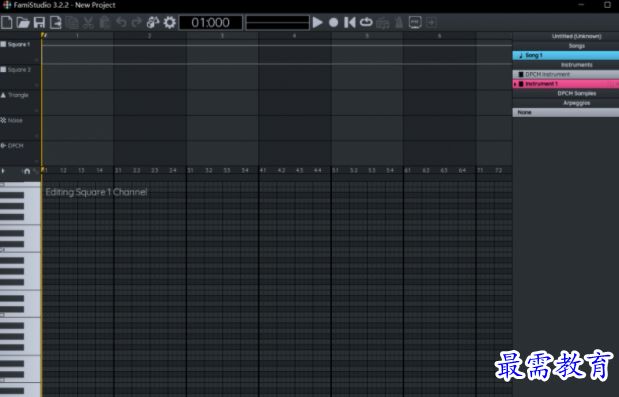Click the Instruments section header

point(576,65)
